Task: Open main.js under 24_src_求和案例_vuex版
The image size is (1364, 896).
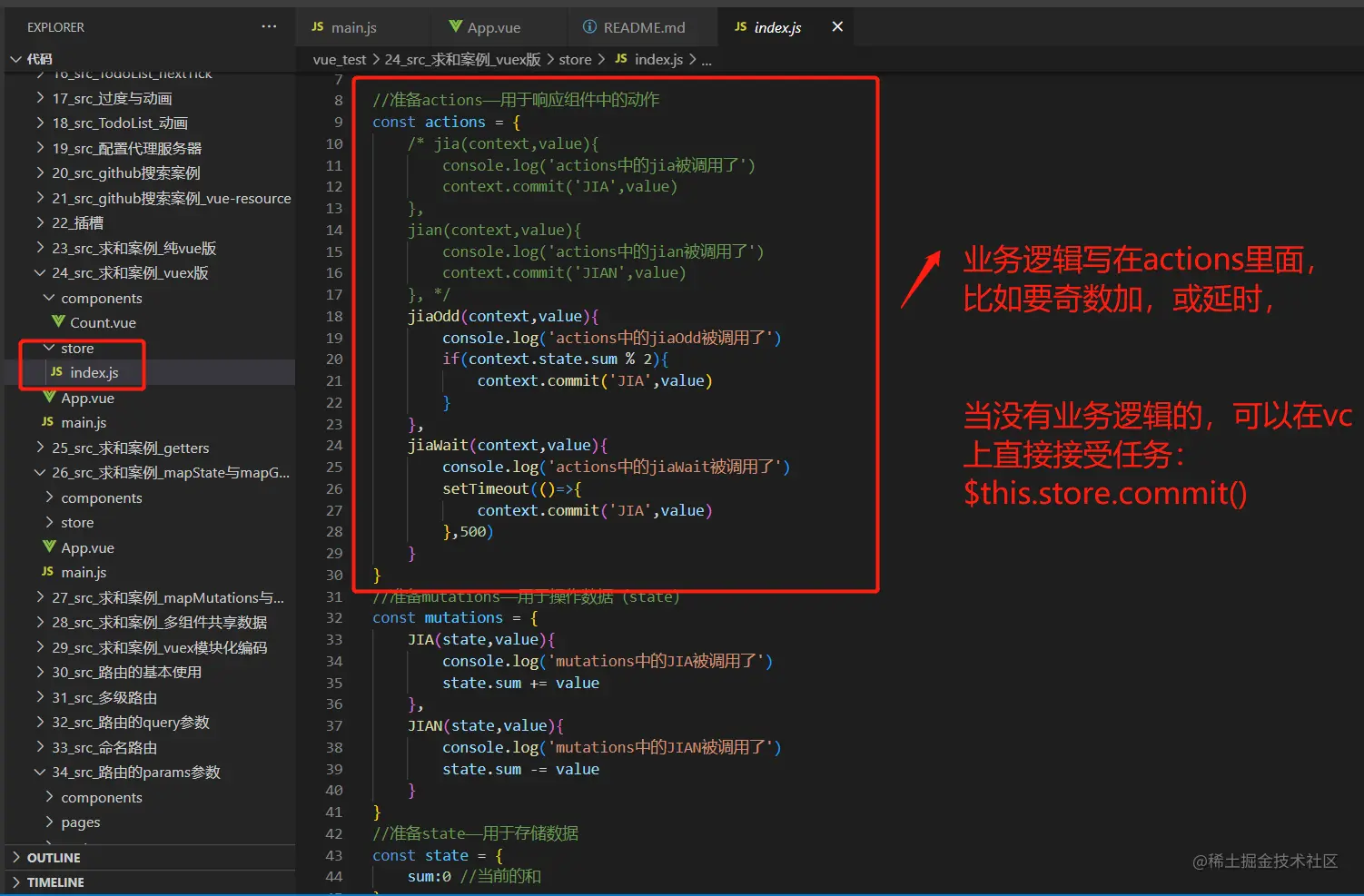Action: point(84,422)
